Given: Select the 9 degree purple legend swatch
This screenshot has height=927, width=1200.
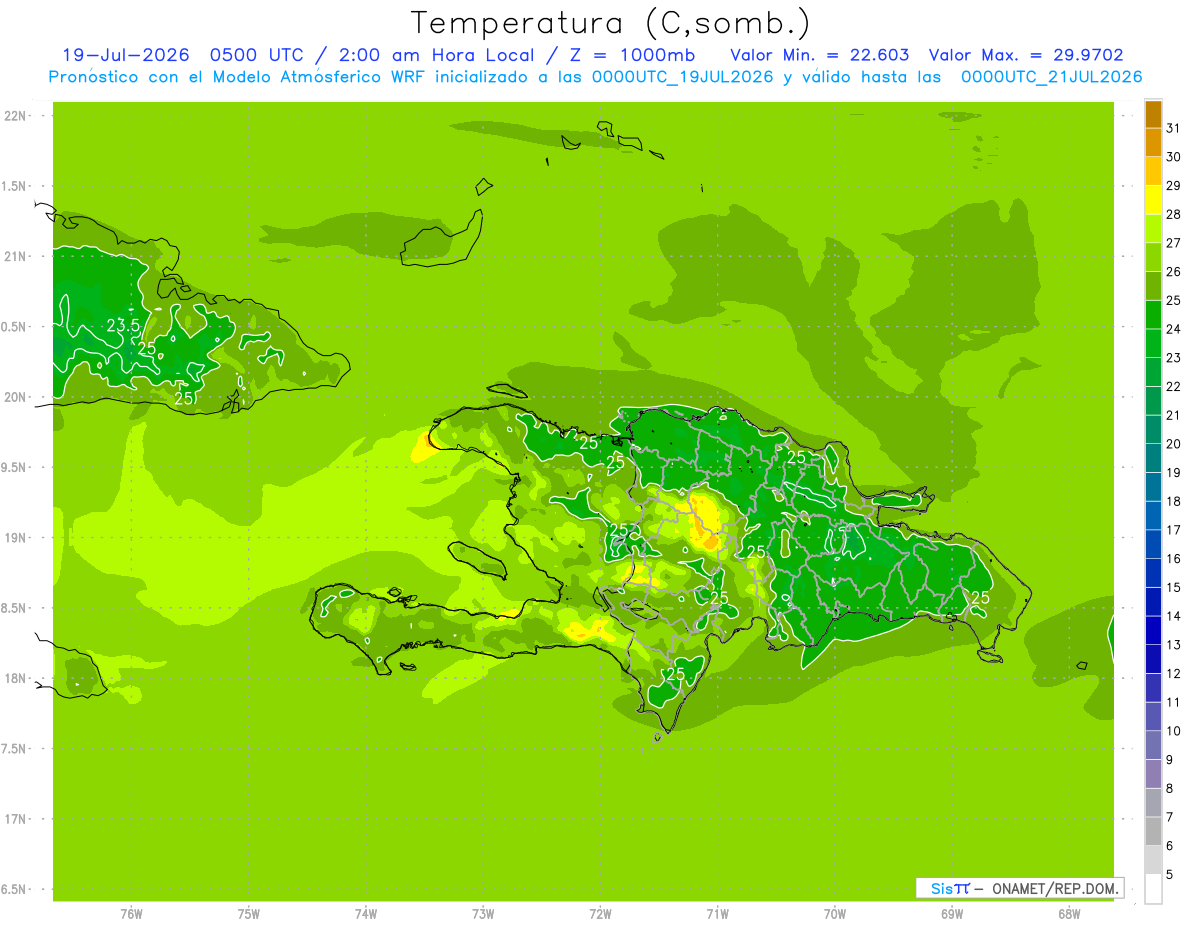Looking at the screenshot, I should (x=1153, y=745).
